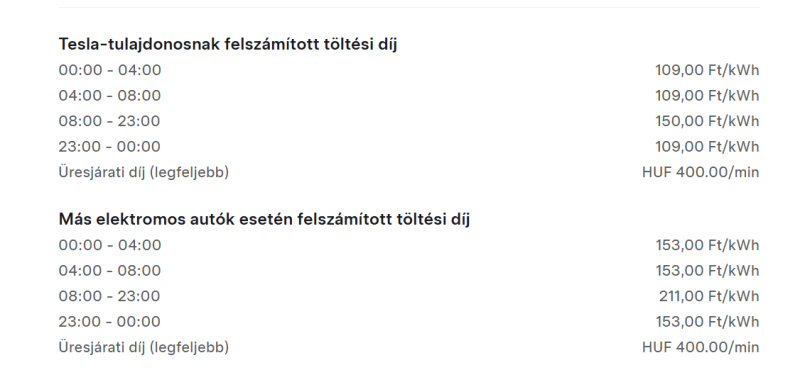Select the Tesla 08:00 - 23:00 time slot
This screenshot has height=382, width=800.
click(x=109, y=121)
